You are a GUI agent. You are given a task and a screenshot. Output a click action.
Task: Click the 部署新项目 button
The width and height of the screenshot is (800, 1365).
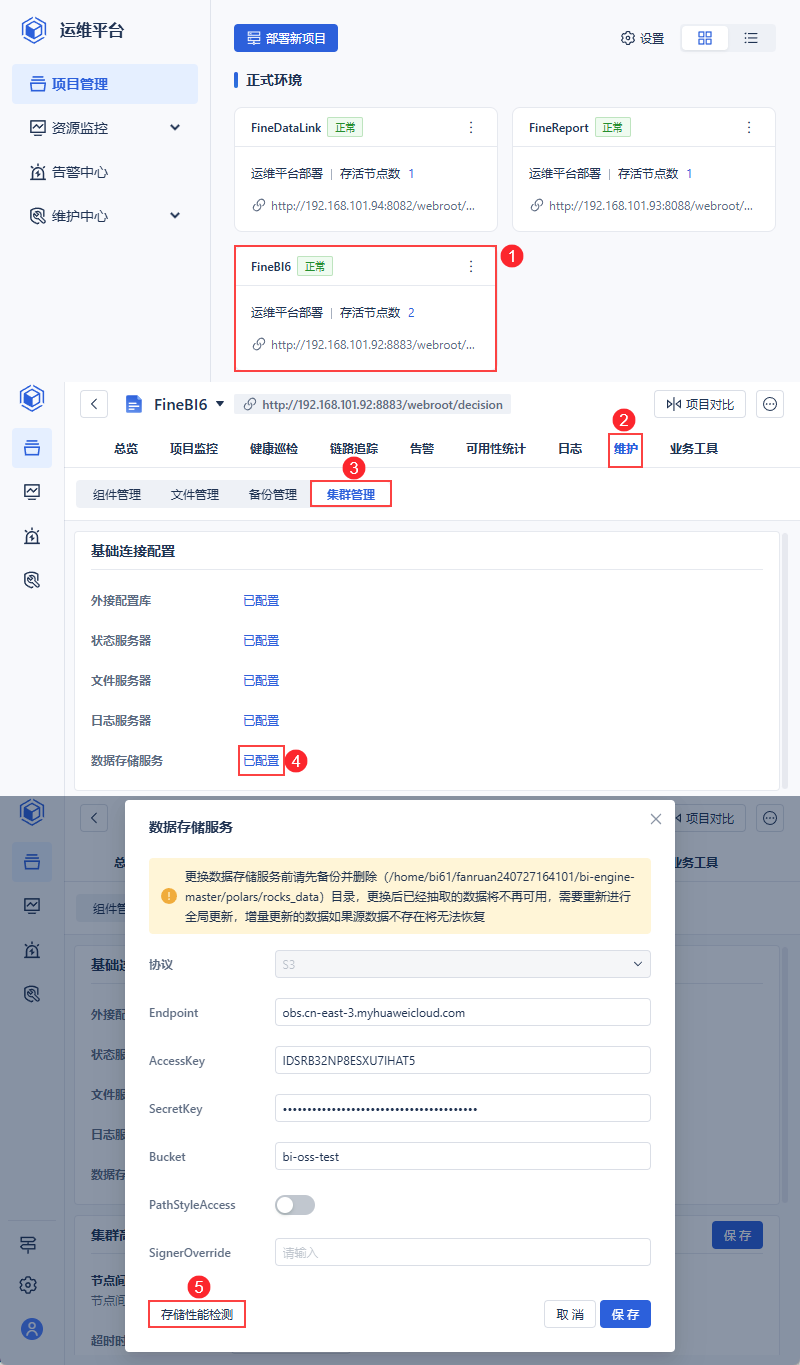pyautogui.click(x=286, y=38)
